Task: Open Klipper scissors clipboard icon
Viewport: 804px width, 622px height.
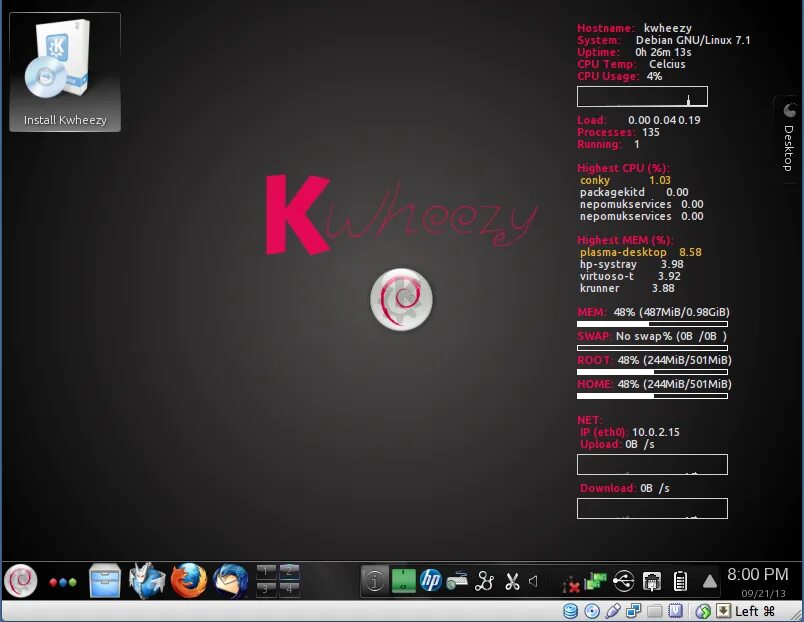Action: click(x=512, y=581)
